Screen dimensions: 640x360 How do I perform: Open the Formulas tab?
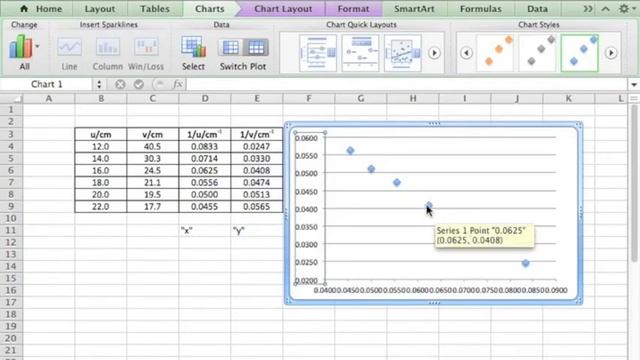click(x=480, y=9)
